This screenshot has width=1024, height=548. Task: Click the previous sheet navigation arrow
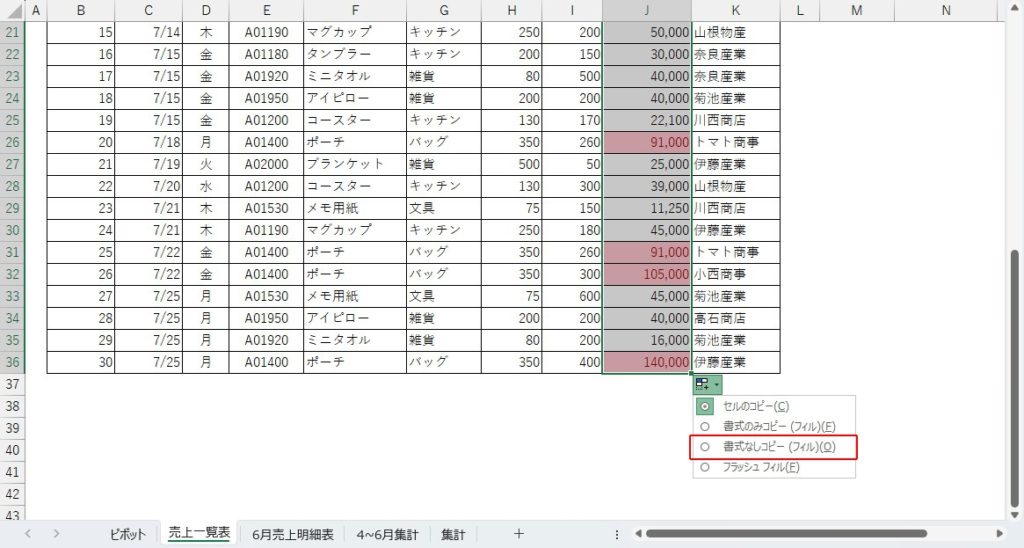pyautogui.click(x=28, y=534)
